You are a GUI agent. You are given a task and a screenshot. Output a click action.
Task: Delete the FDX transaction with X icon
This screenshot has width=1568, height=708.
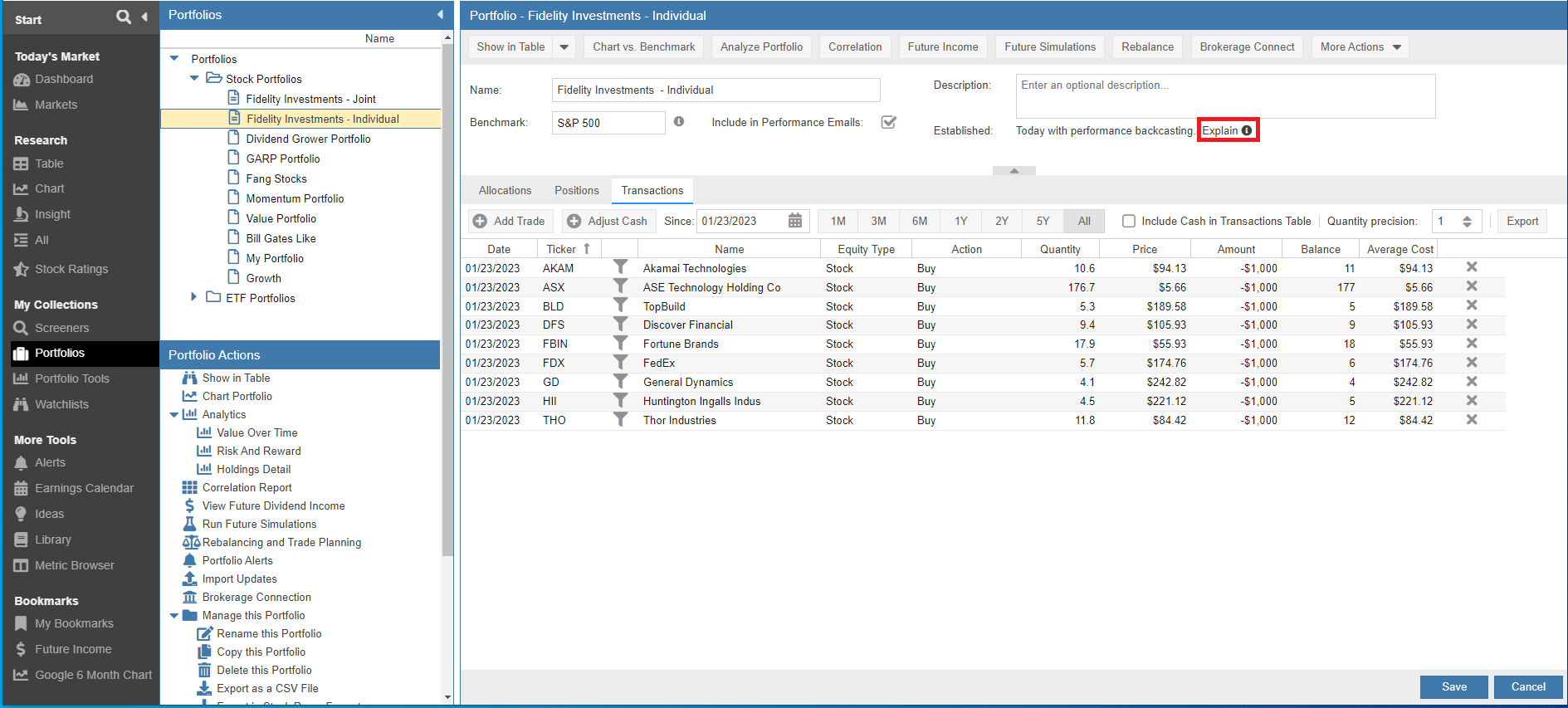click(x=1472, y=363)
